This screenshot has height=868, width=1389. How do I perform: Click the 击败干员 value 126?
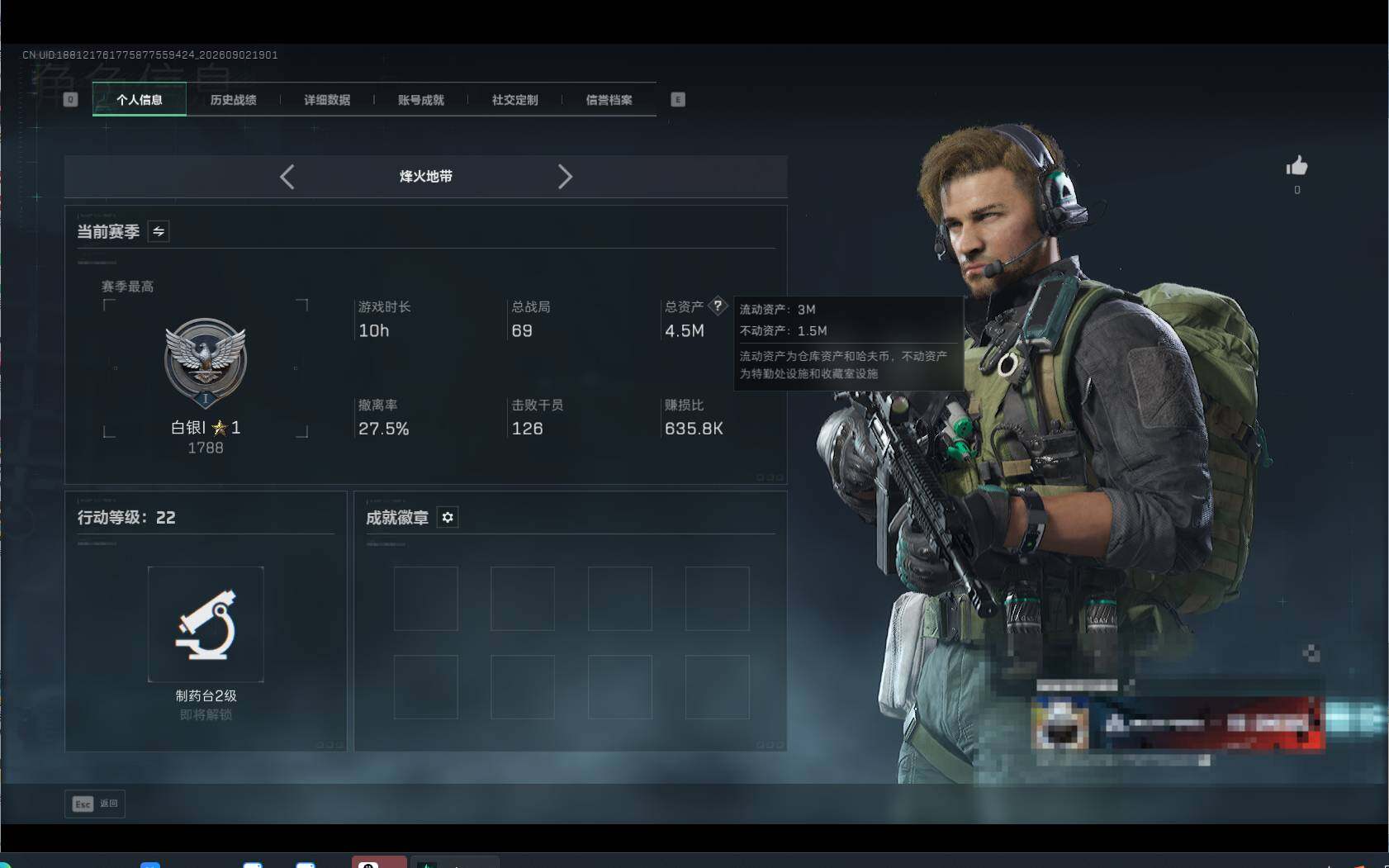tap(528, 429)
